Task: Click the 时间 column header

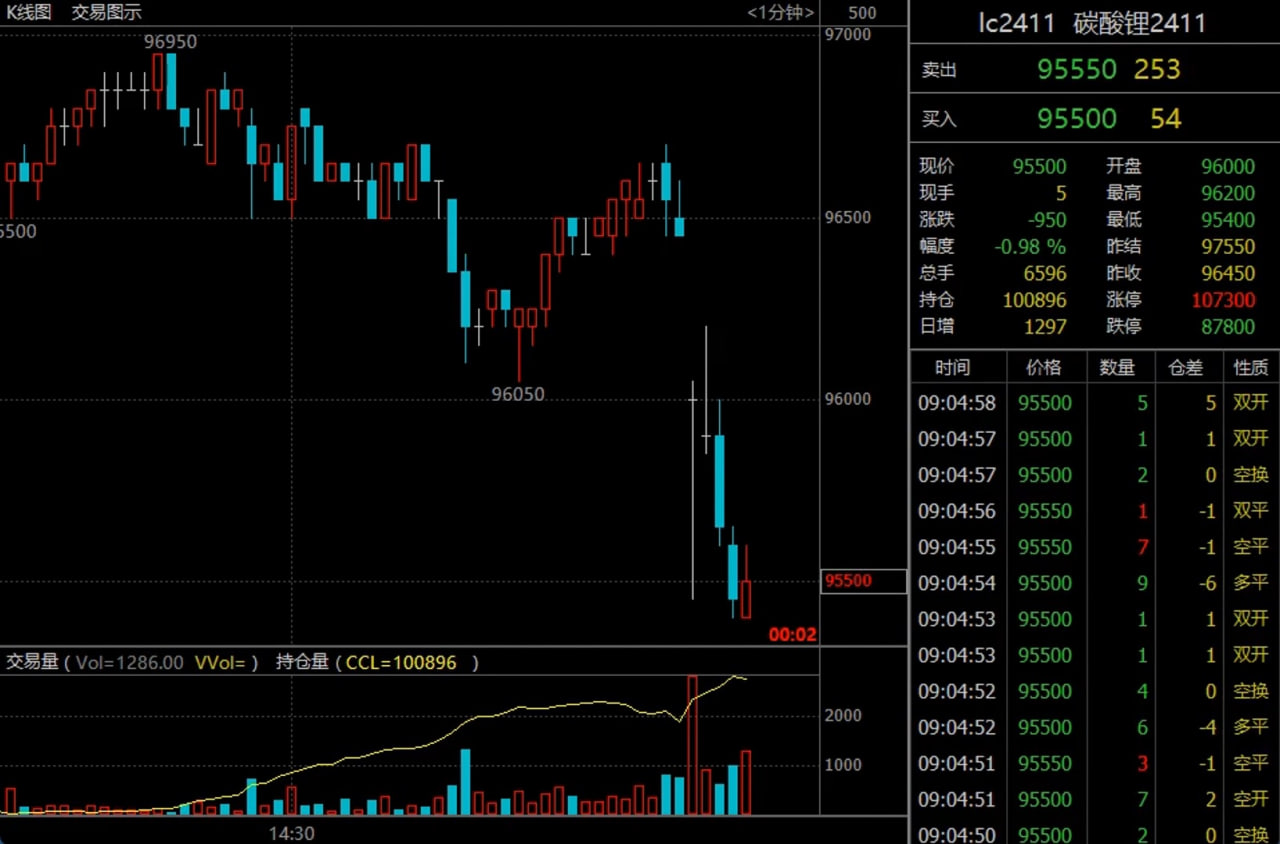Action: 952,367
